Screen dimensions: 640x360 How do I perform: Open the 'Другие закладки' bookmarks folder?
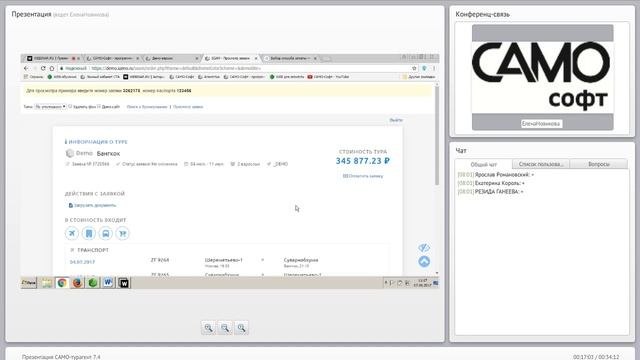[419, 77]
